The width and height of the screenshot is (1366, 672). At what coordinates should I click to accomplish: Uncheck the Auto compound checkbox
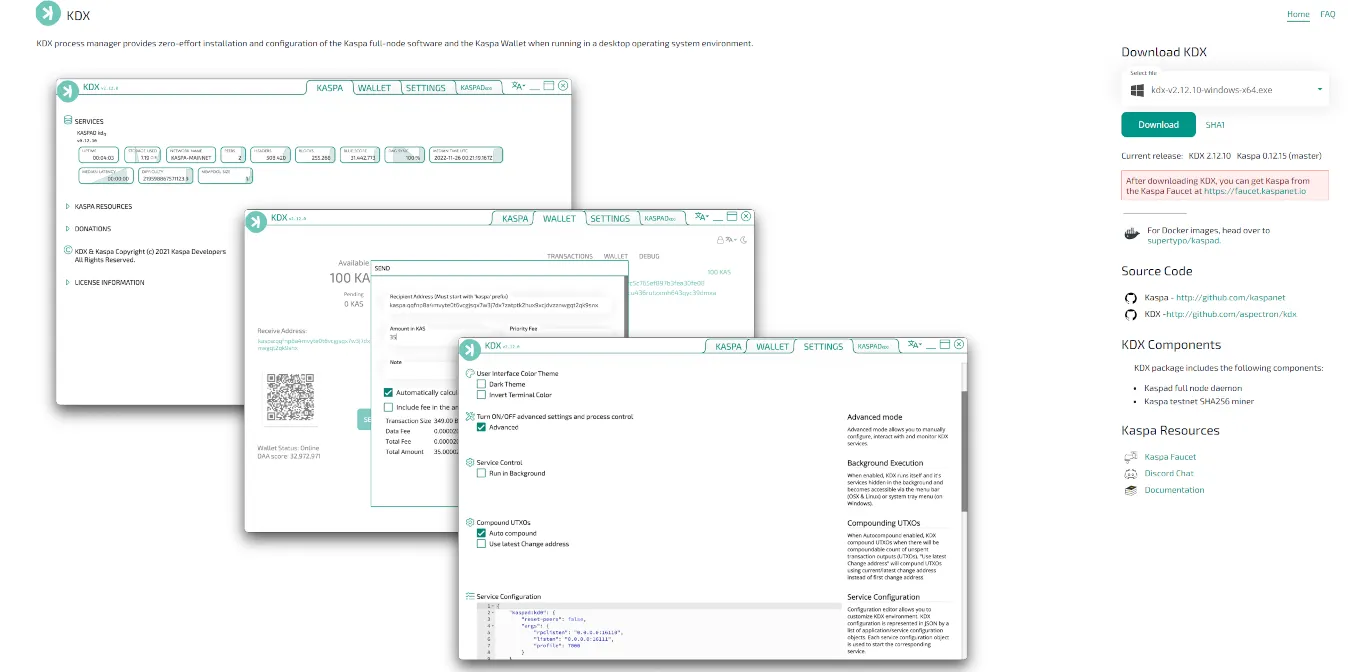[x=482, y=533]
